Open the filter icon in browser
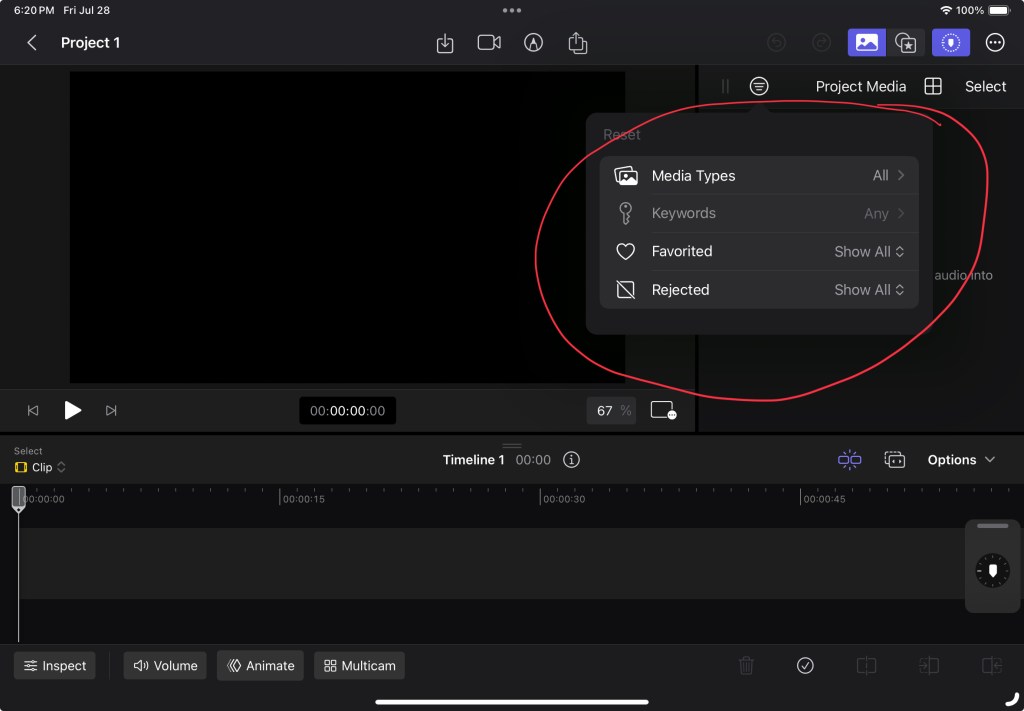1024x711 pixels. tap(759, 86)
